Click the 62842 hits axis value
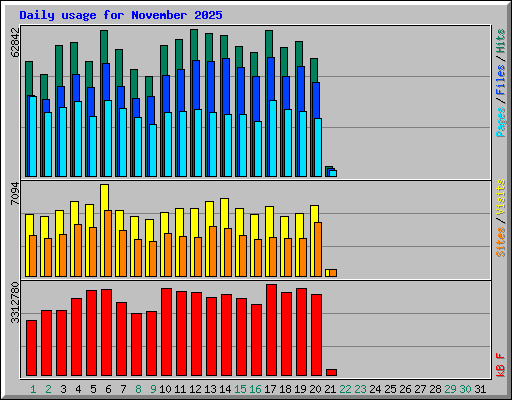The width and height of the screenshot is (512, 400). pyautogui.click(x=15, y=42)
